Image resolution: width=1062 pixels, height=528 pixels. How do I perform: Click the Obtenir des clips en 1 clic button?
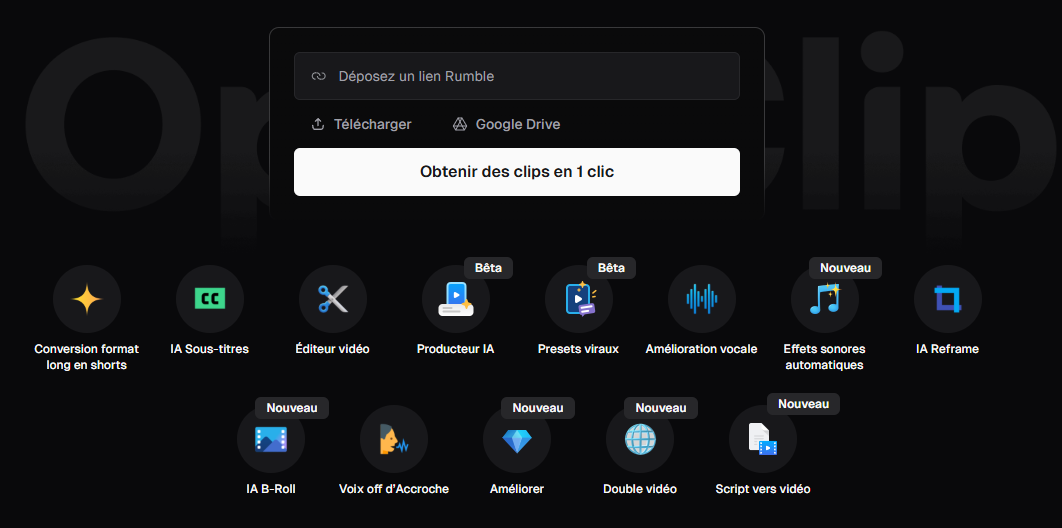pyautogui.click(x=517, y=172)
